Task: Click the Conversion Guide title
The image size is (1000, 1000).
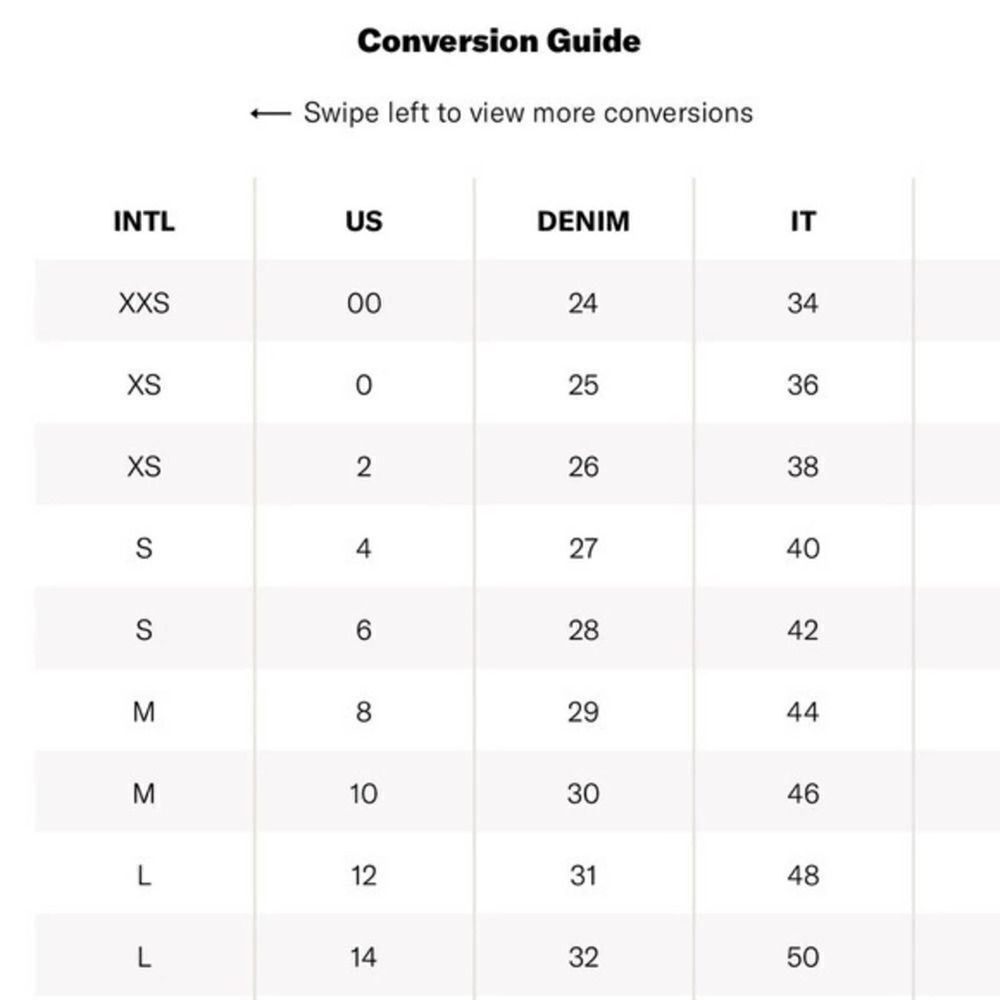Action: coord(499,41)
